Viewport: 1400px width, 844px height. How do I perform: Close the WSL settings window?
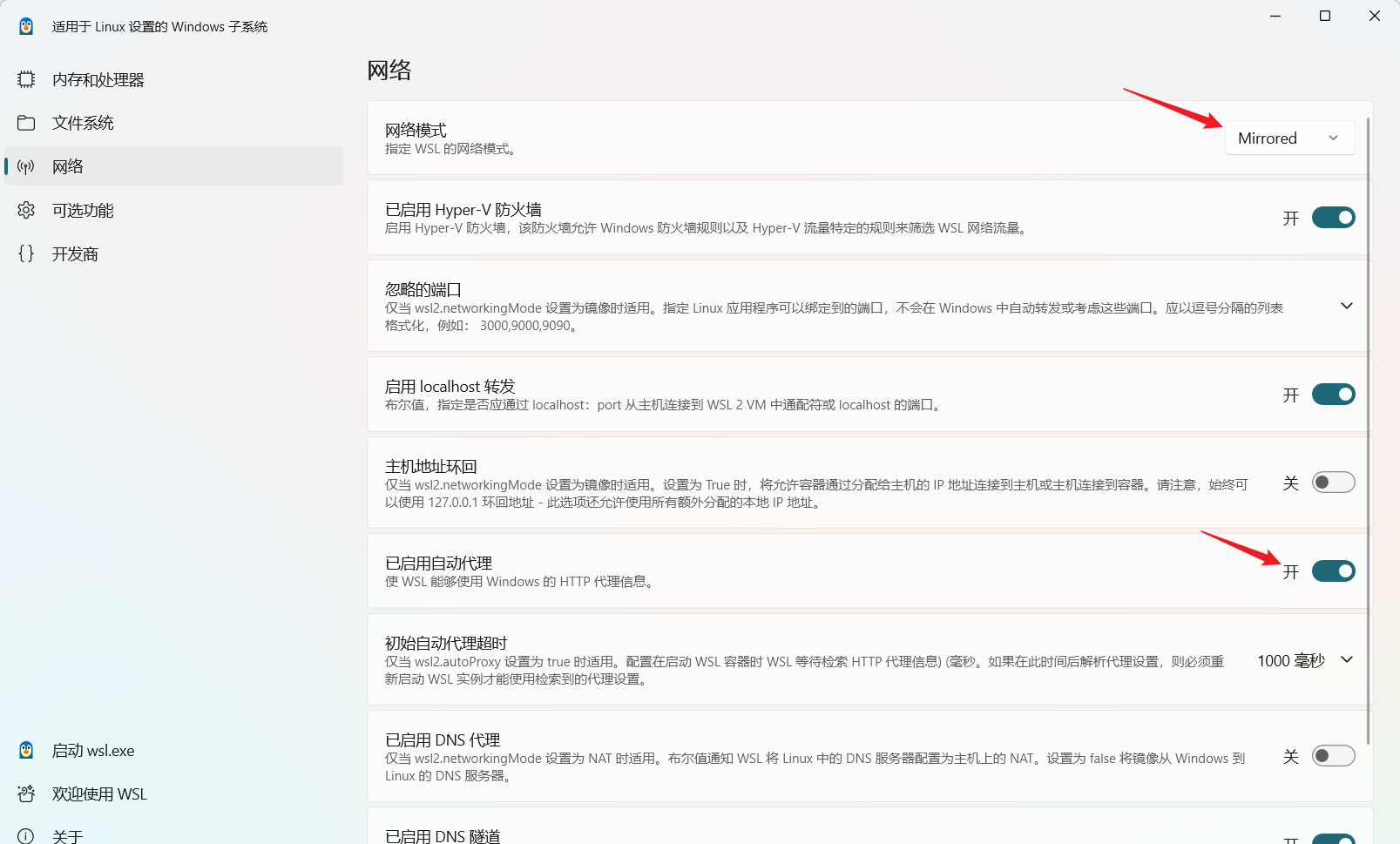(x=1375, y=16)
